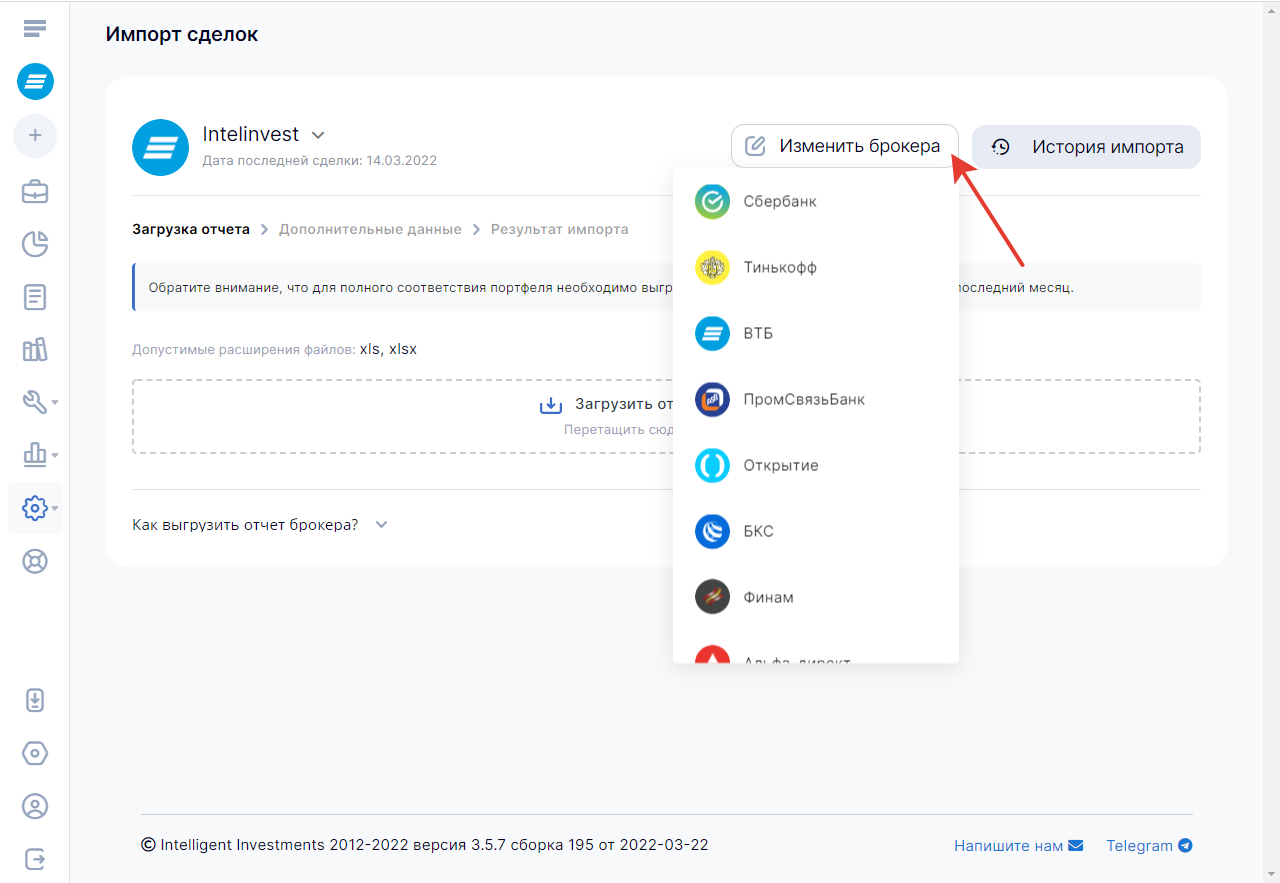Image resolution: width=1280 pixels, height=883 pixels.
Task: Select БКС broker option
Action: pos(758,532)
